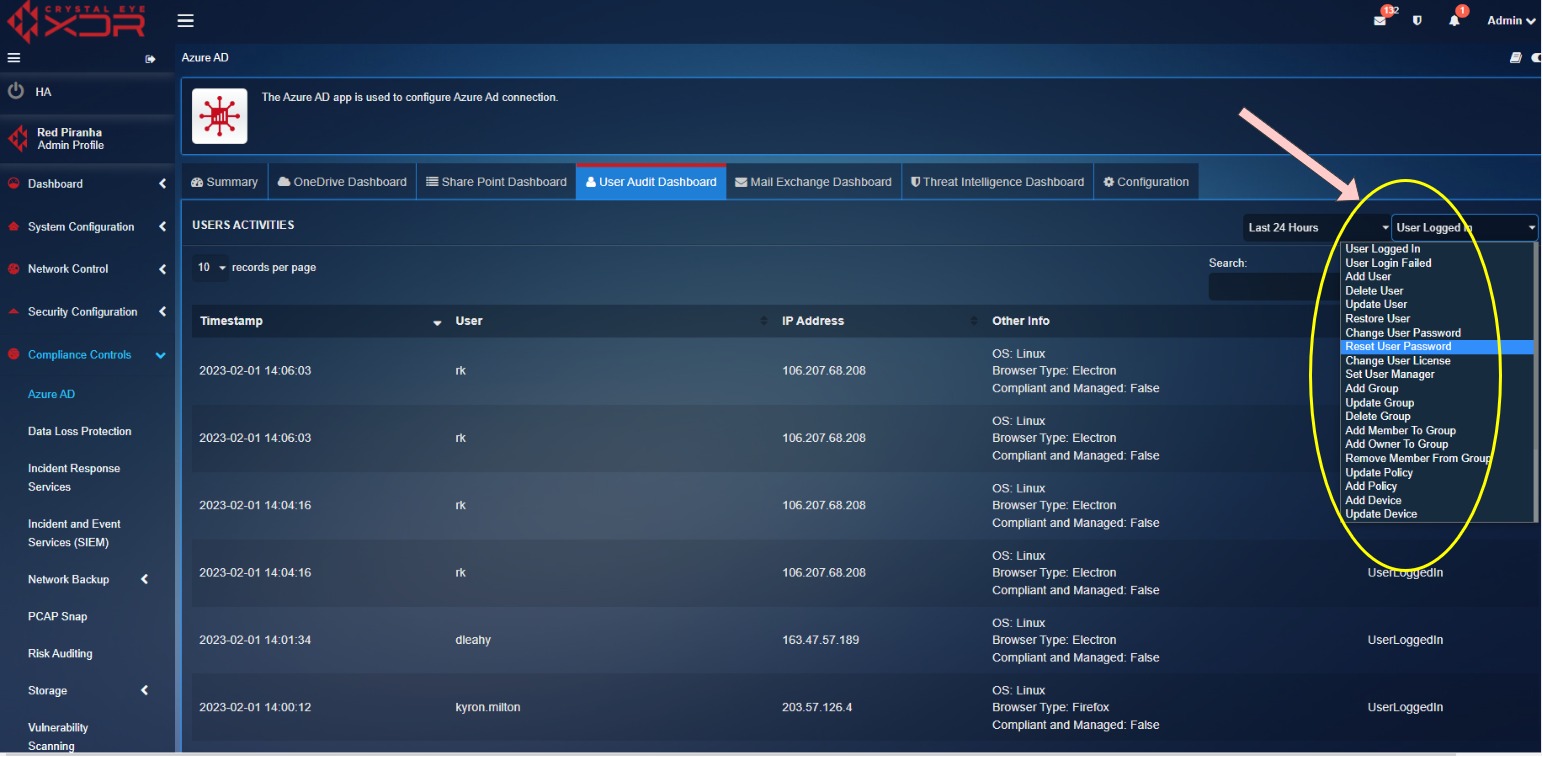Select Change User License option

[1437, 361]
